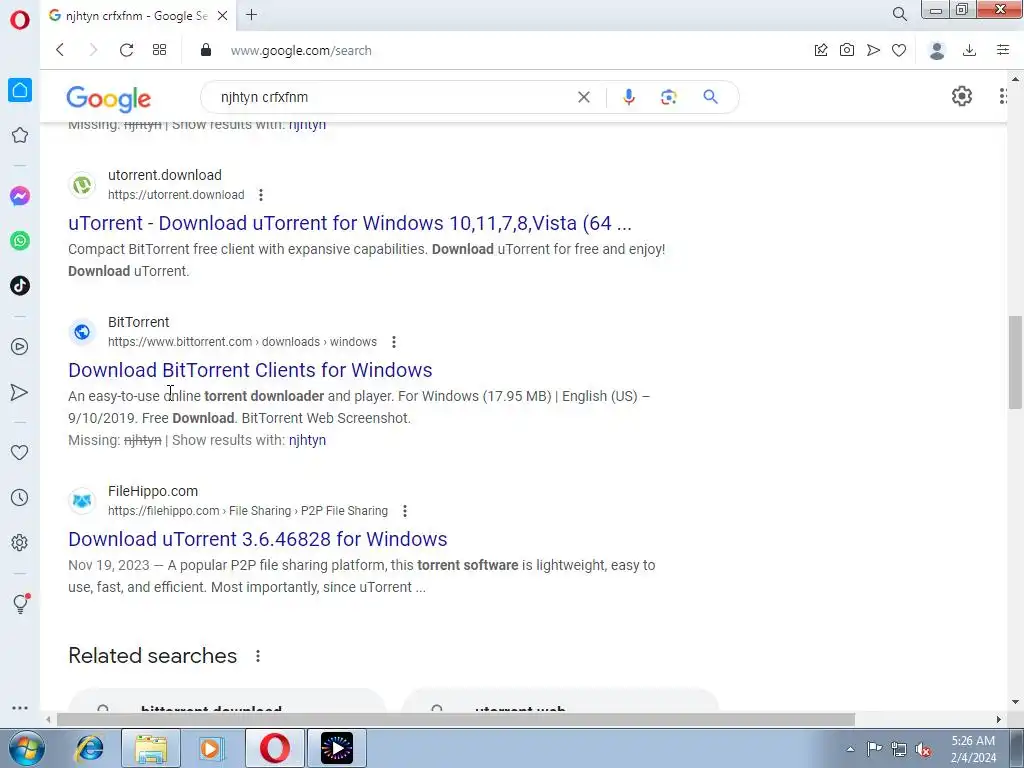Image resolution: width=1024 pixels, height=768 pixels.
Task: Close the Google Search tab
Action: pos(222,16)
